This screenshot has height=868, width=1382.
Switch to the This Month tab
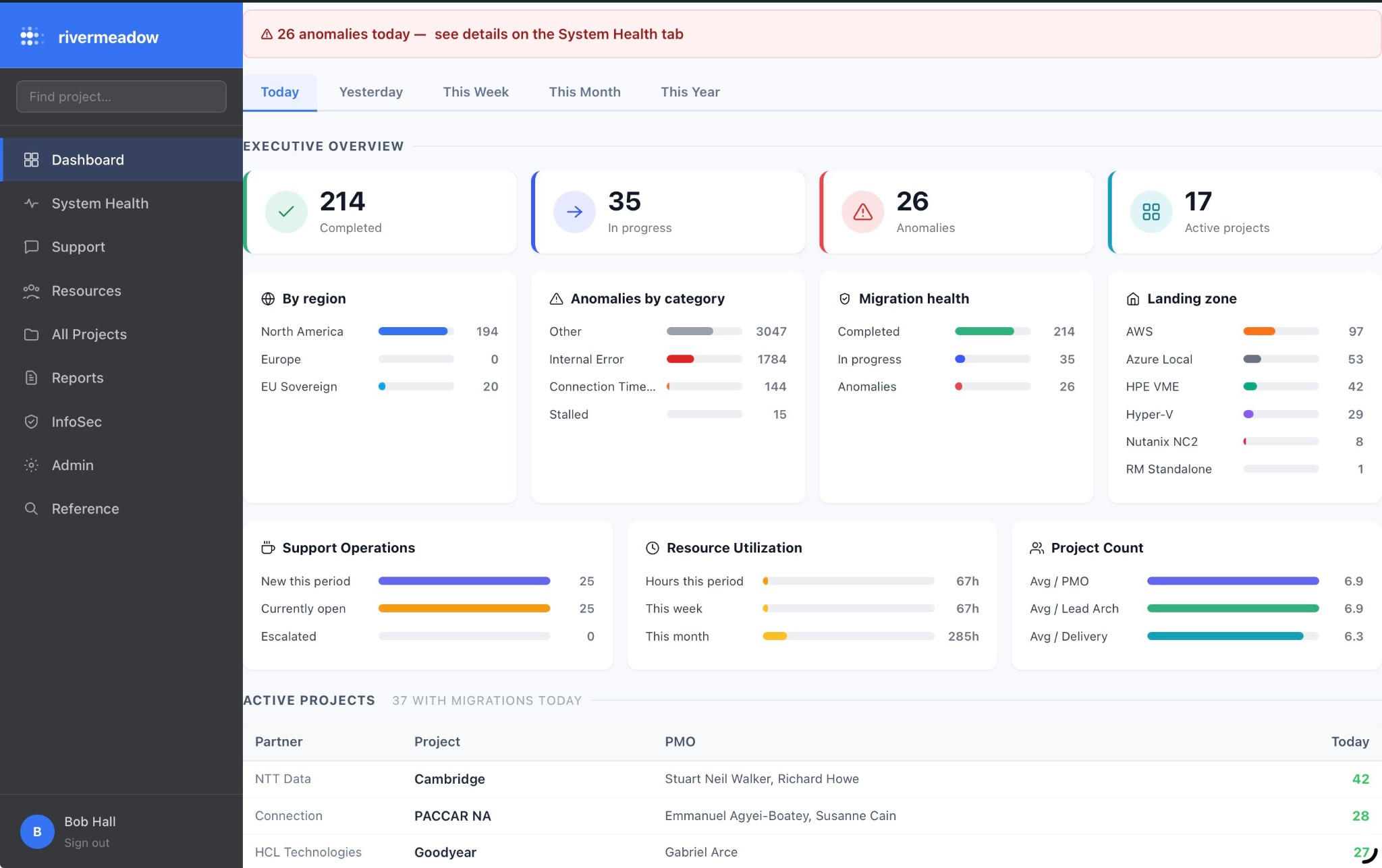pyautogui.click(x=584, y=92)
